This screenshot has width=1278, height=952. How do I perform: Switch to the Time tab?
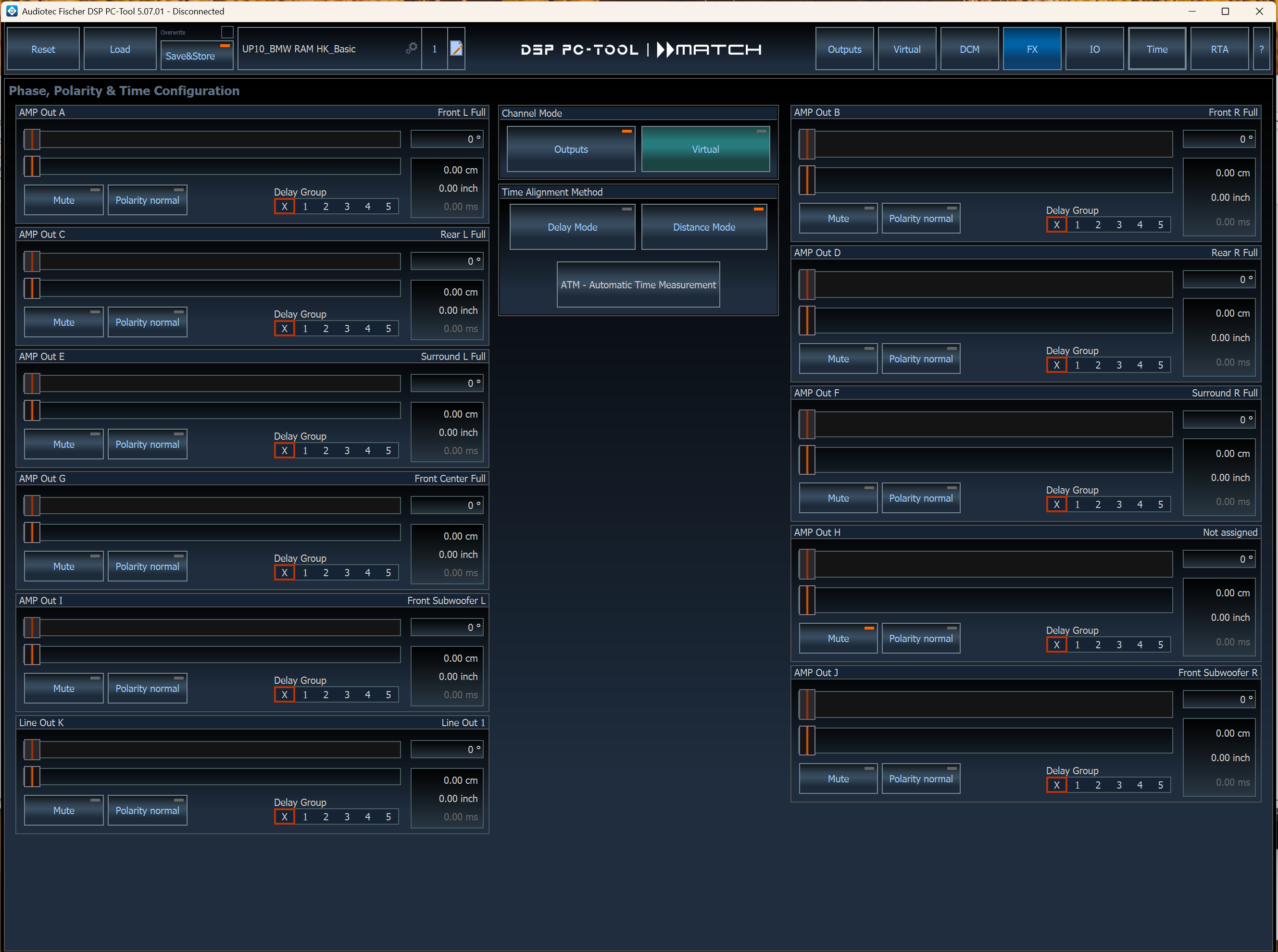(x=1157, y=49)
